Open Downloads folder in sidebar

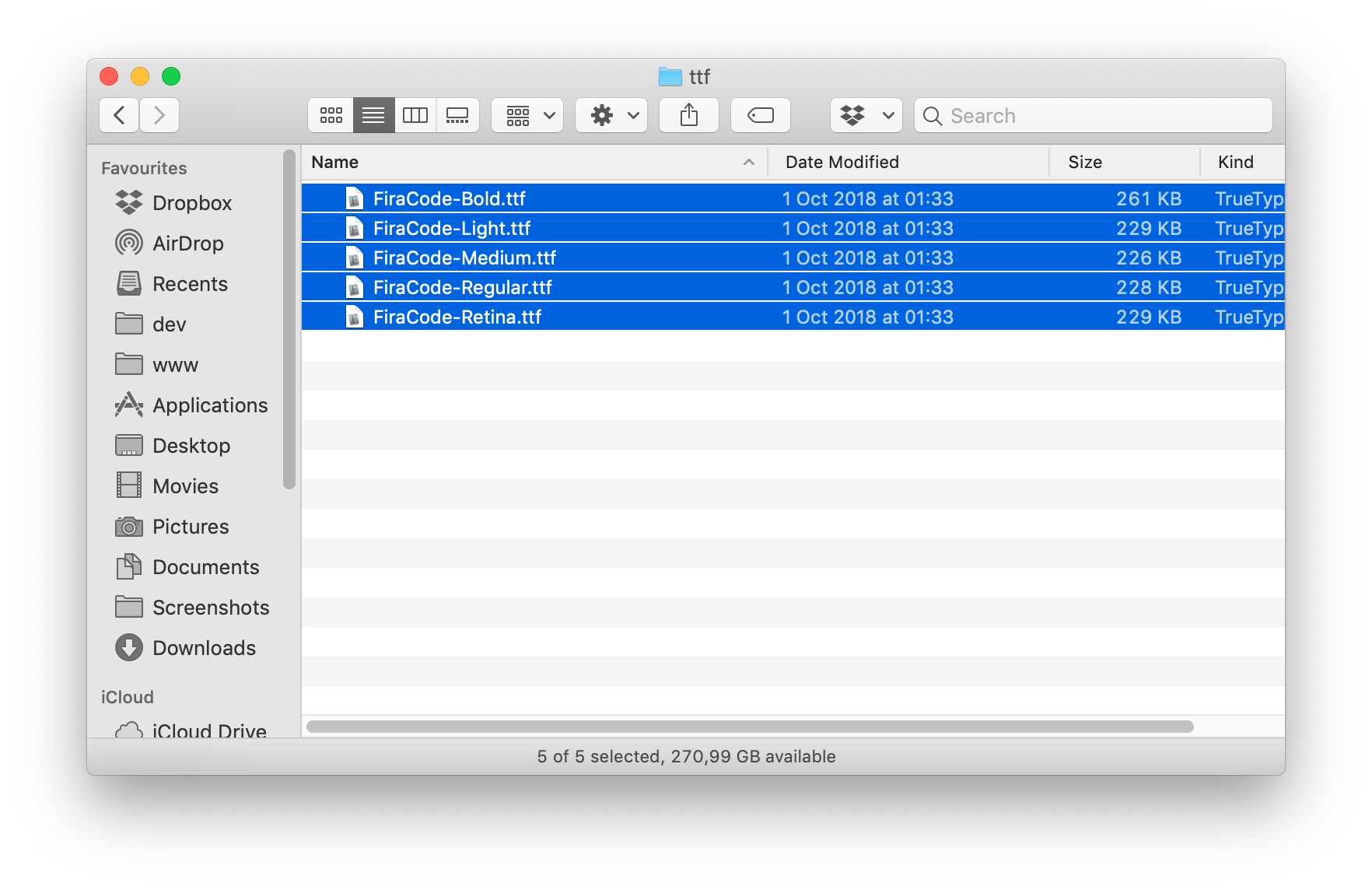pos(204,648)
